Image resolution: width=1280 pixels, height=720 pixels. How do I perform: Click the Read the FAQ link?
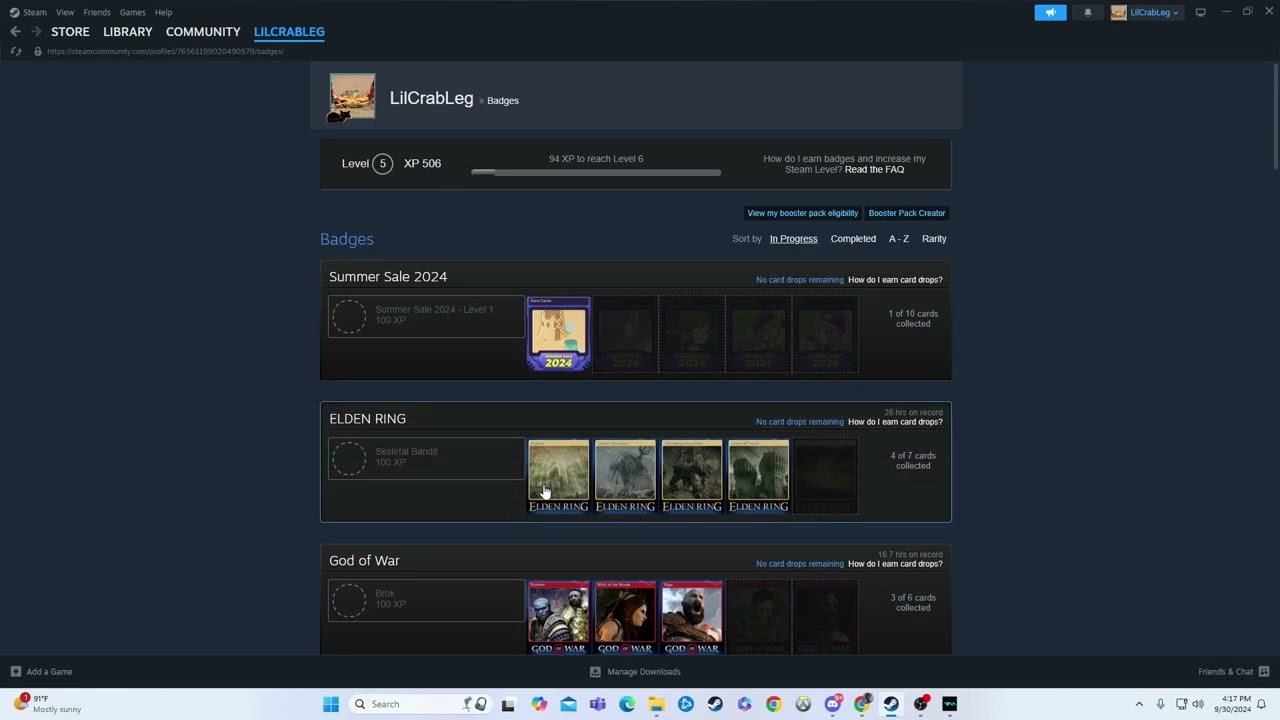click(874, 170)
